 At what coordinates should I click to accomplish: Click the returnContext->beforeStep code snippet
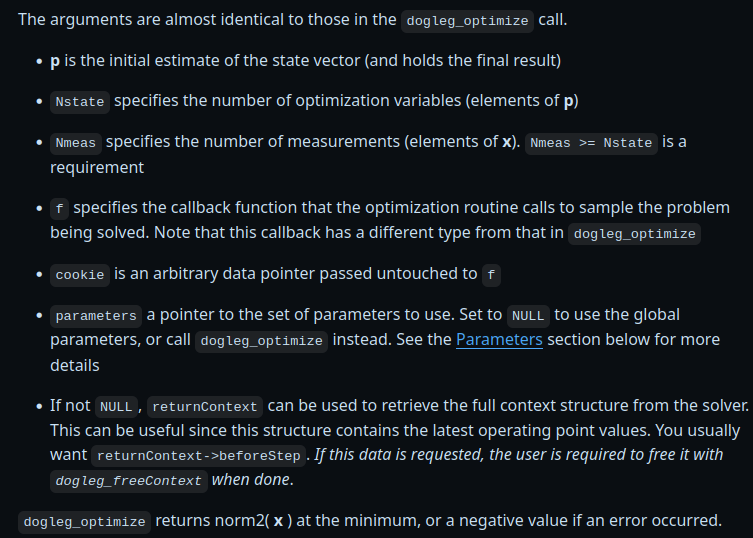point(199,456)
